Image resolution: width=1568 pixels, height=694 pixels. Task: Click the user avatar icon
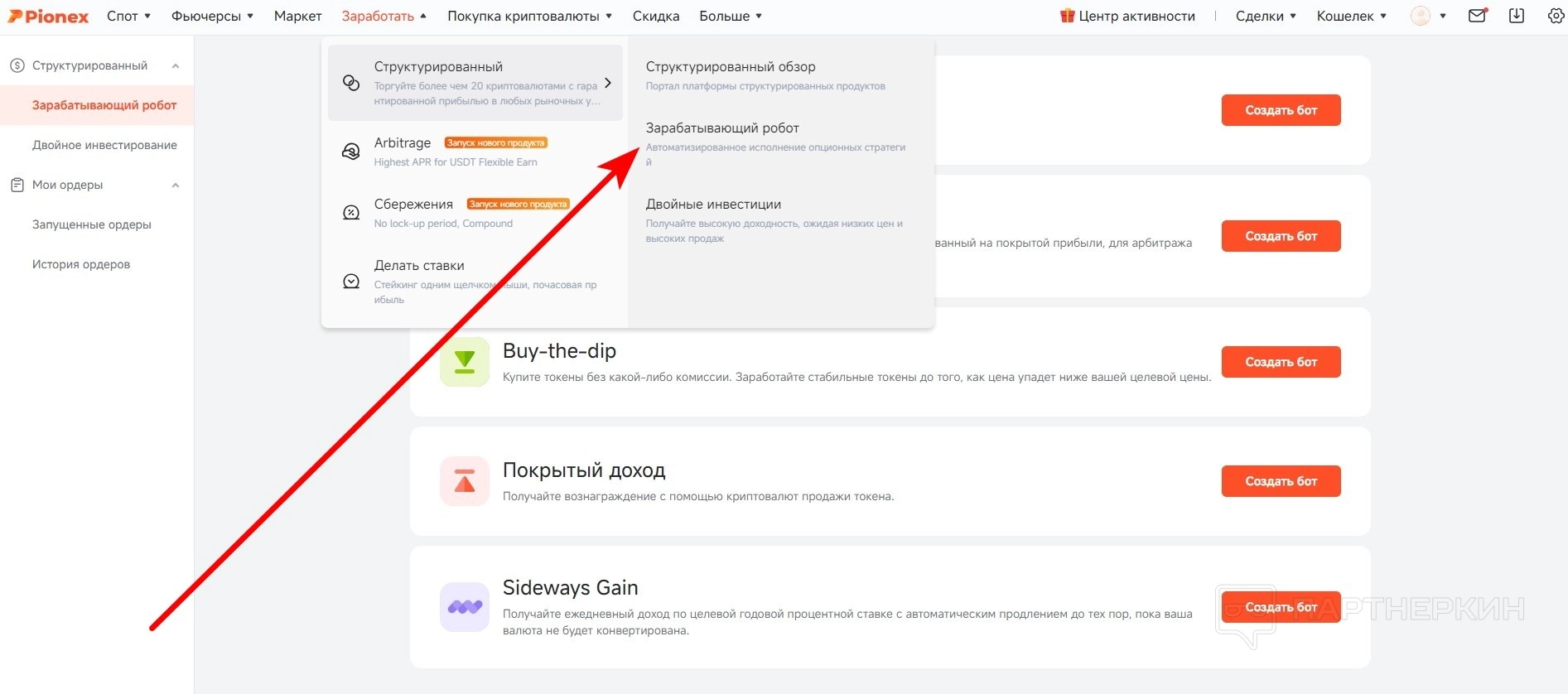[1420, 16]
